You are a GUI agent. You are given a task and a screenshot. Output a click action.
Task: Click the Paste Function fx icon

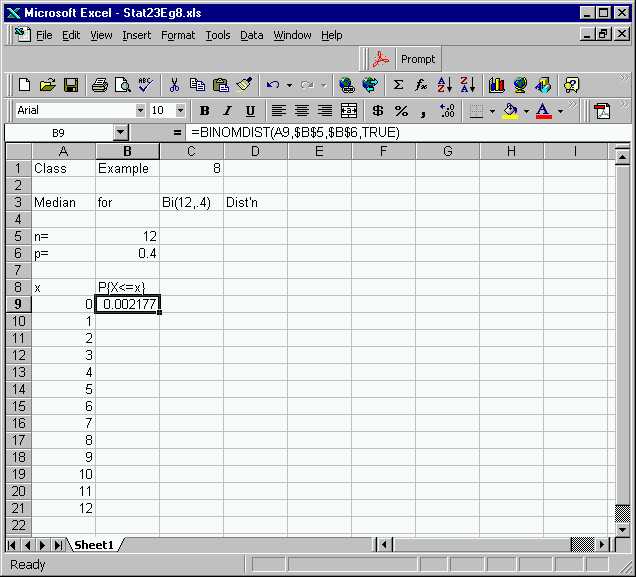click(x=421, y=85)
